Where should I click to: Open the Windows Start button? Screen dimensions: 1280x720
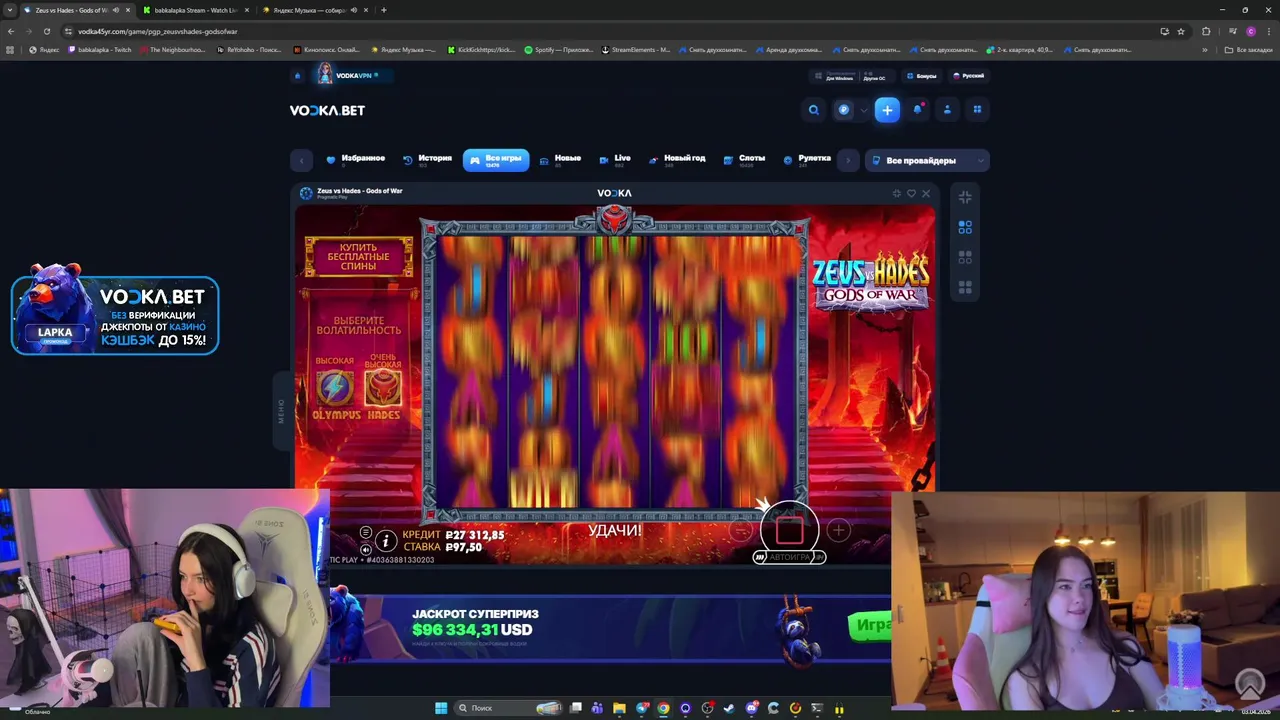[441, 708]
